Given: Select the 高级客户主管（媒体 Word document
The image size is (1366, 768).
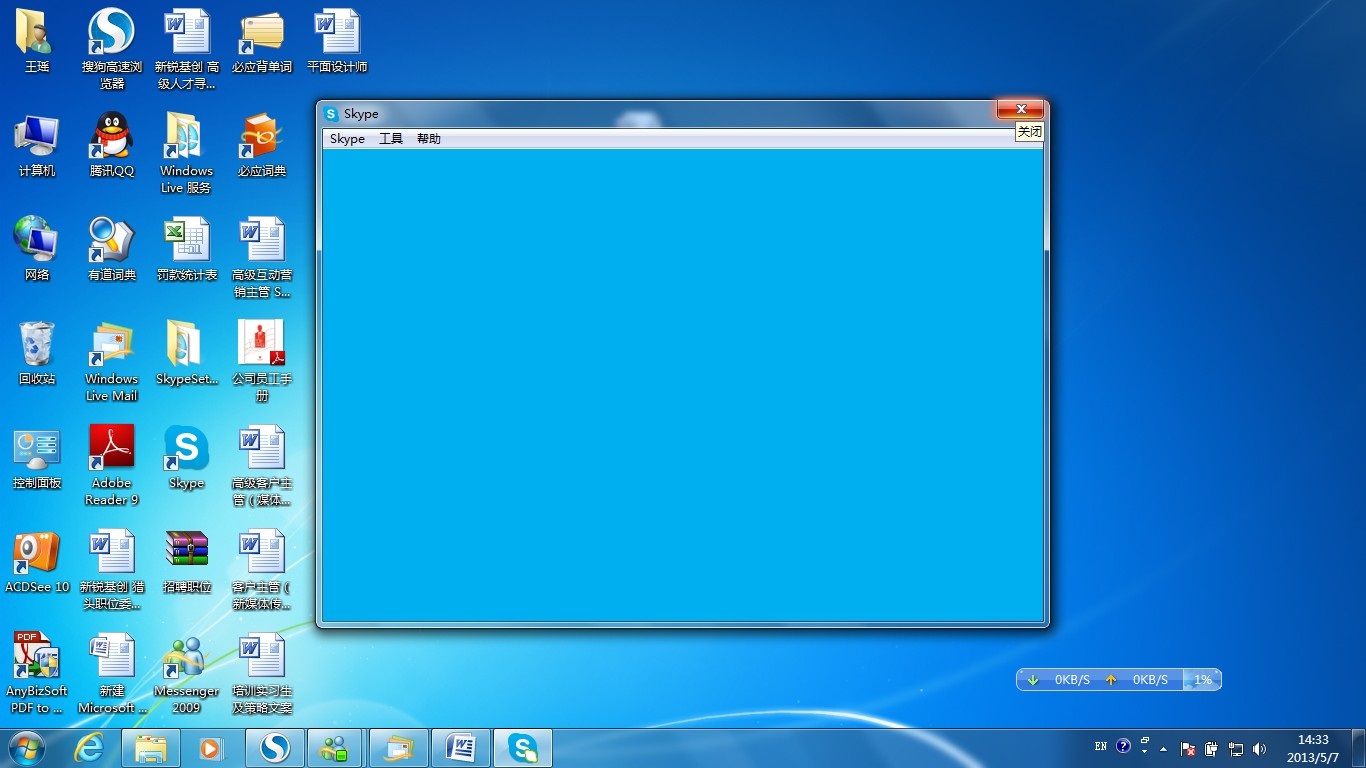Looking at the screenshot, I should tap(262, 465).
